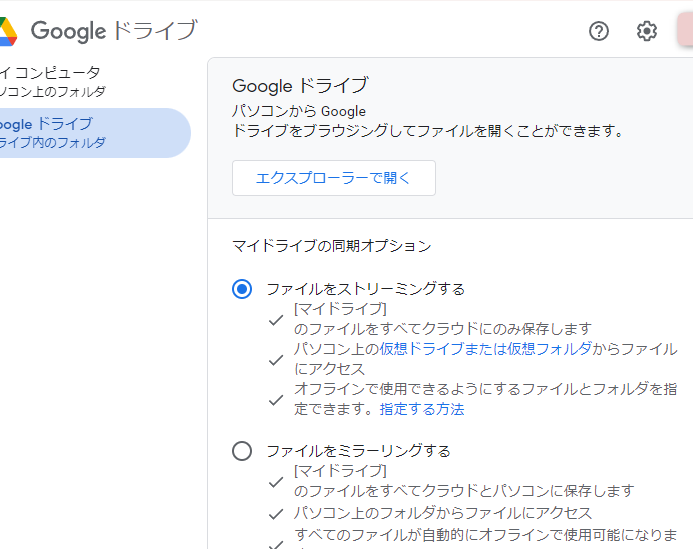Open the 指定する方法 link

coord(422,409)
